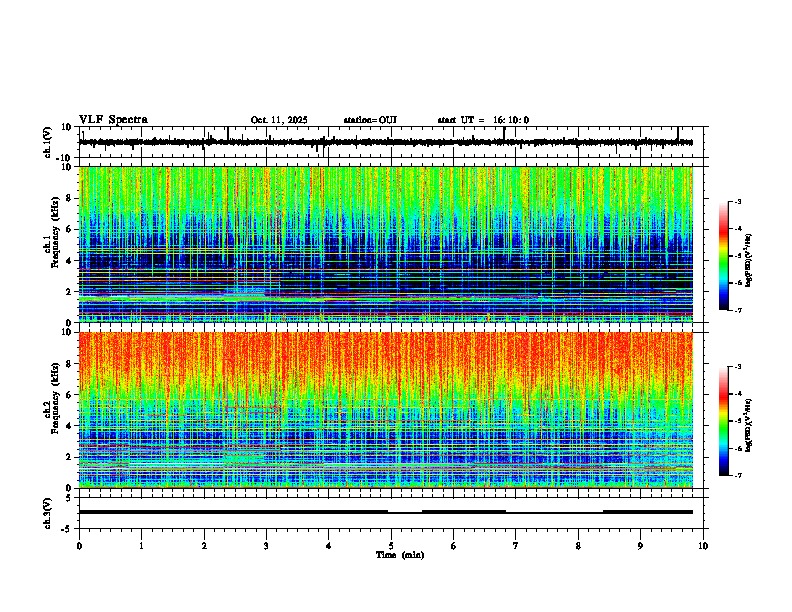Click the "6" tick on the time axis
The height and width of the screenshot is (612, 792).
(453, 546)
